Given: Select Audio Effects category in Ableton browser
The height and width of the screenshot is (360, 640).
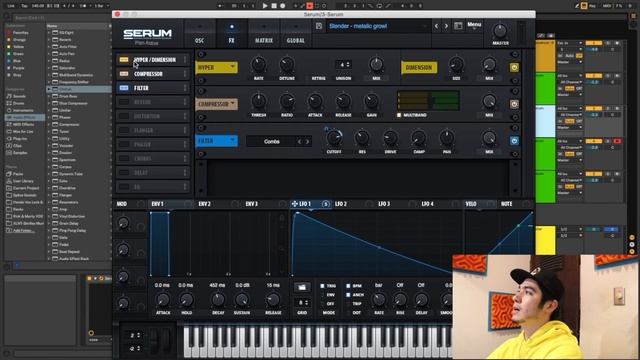Looking at the screenshot, I should click(24, 118).
